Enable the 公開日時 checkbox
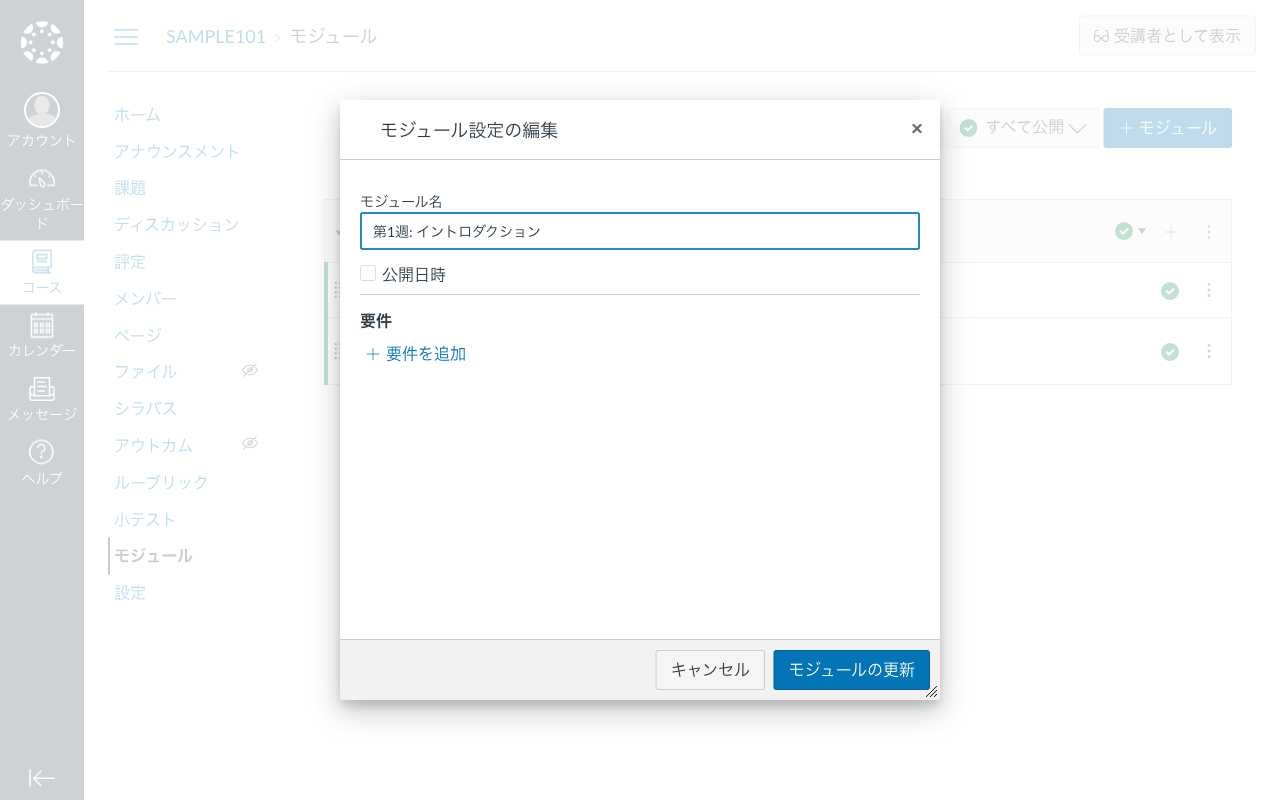 (368, 272)
